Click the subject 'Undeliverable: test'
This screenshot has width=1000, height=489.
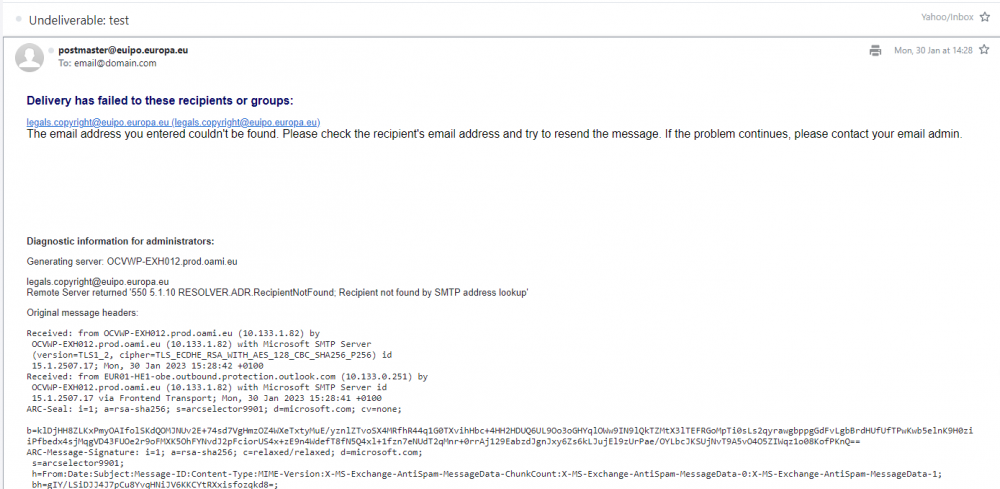(x=79, y=20)
